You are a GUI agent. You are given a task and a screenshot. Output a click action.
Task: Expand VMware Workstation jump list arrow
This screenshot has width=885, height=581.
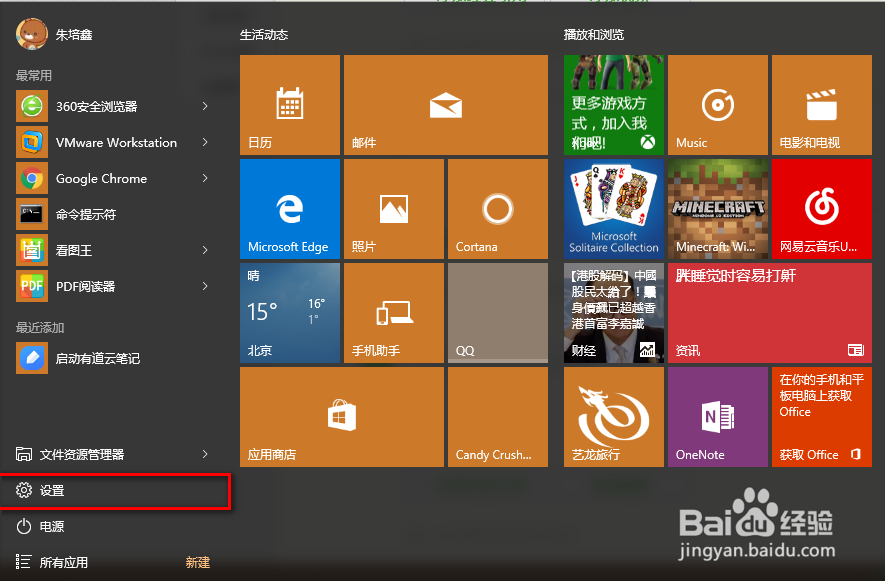[205, 142]
